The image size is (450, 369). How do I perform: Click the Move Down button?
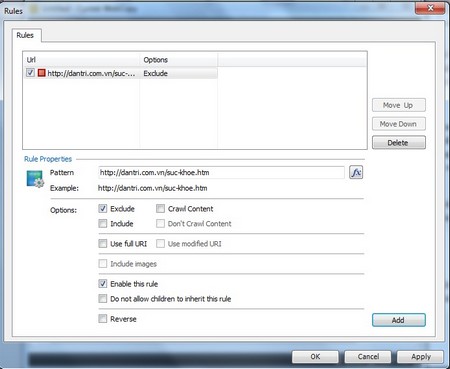[x=399, y=124]
